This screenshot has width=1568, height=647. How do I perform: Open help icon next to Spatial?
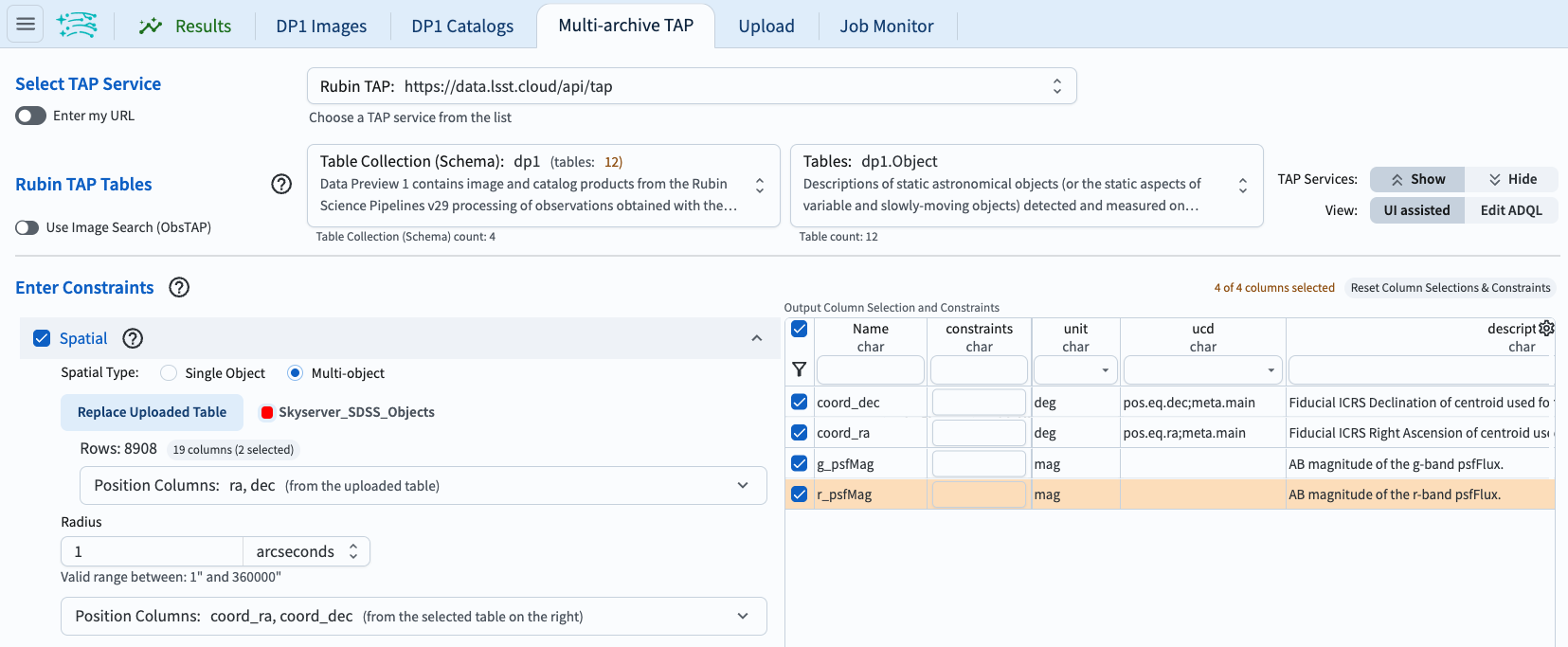pos(134,338)
